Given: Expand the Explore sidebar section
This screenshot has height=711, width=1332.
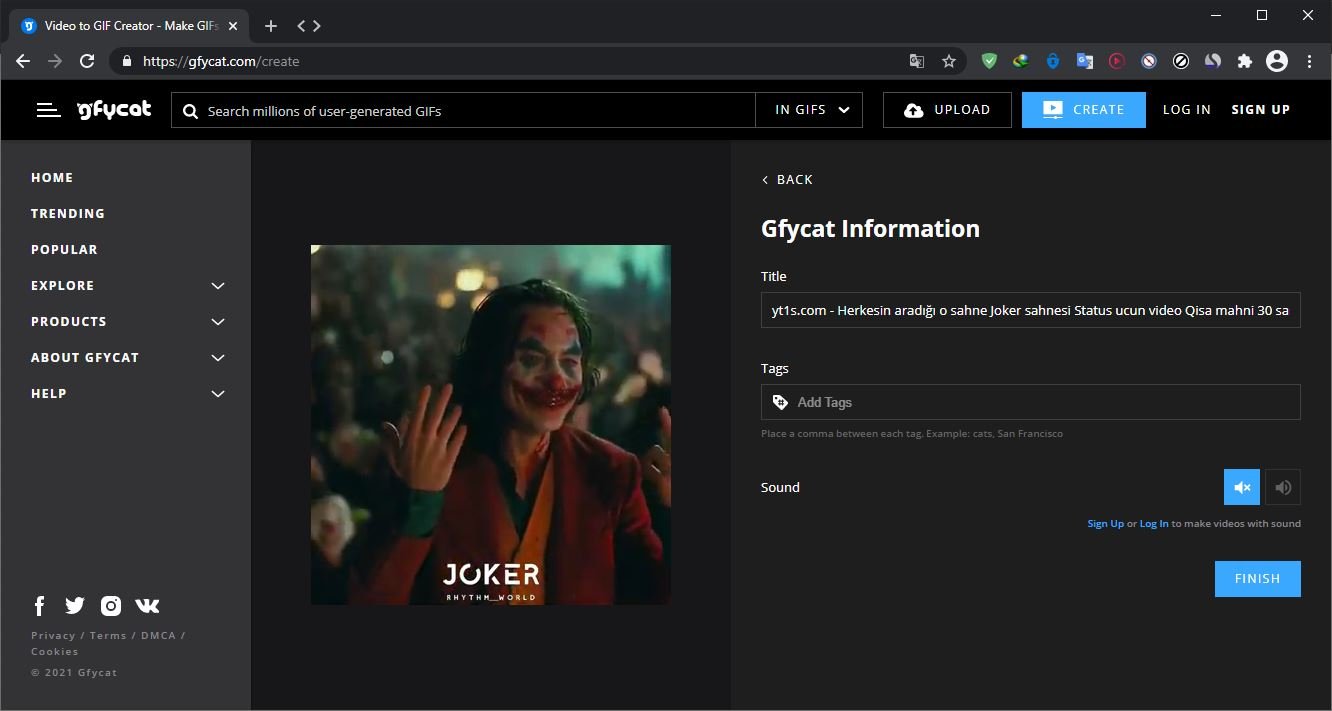Looking at the screenshot, I should [218, 286].
